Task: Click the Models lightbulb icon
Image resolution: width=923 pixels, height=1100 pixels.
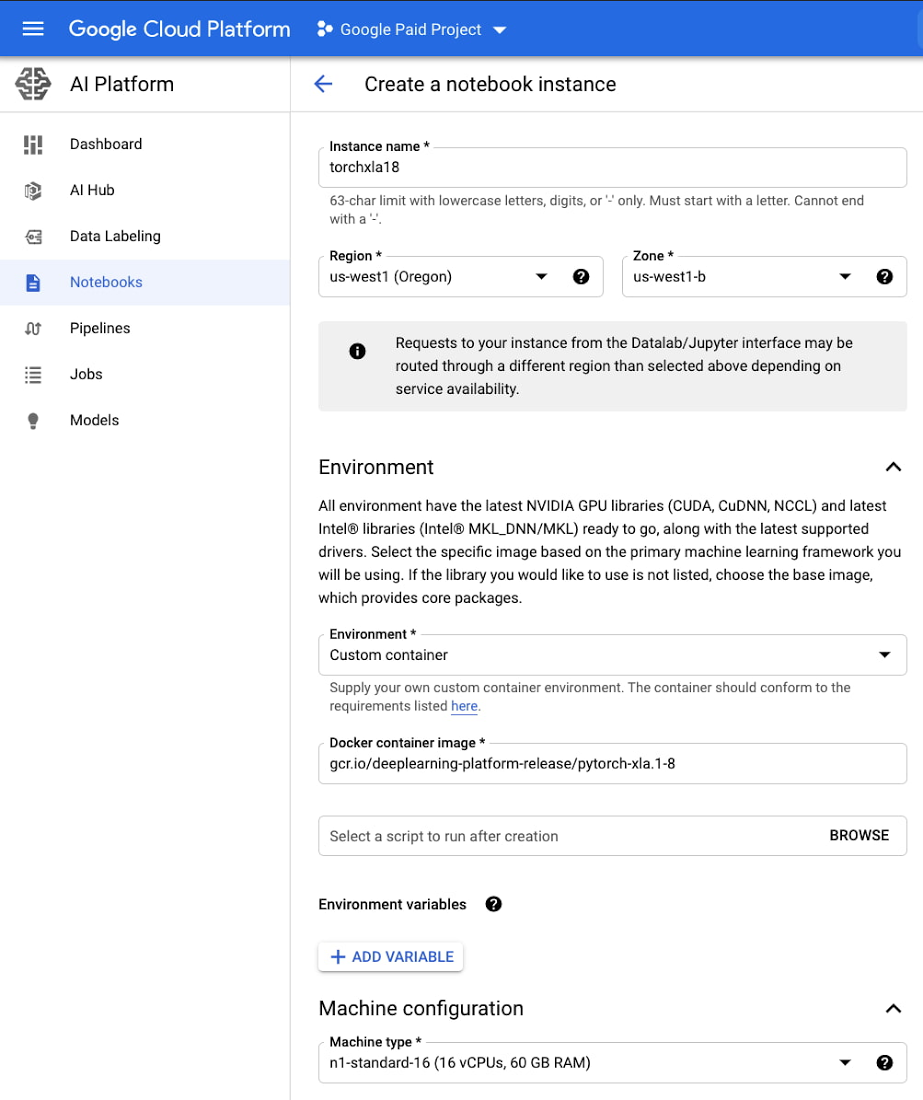Action: [33, 421]
